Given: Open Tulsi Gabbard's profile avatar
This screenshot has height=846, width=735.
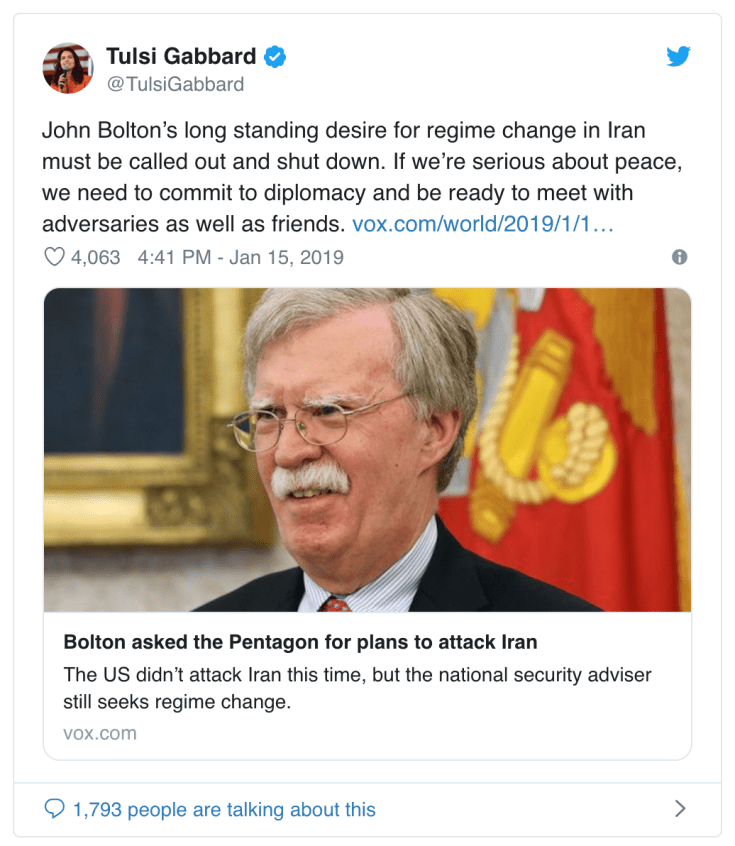Looking at the screenshot, I should (x=68, y=68).
